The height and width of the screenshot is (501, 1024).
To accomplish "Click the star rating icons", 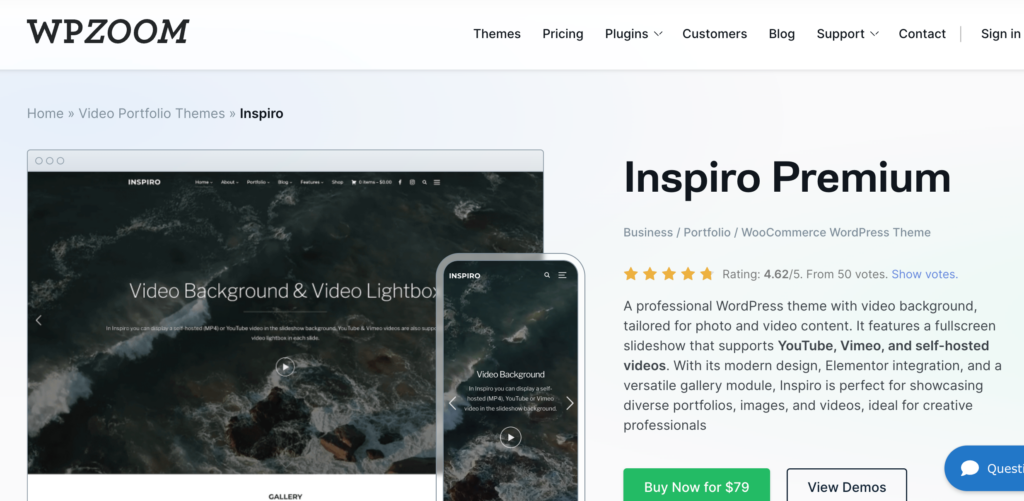I will tap(669, 274).
